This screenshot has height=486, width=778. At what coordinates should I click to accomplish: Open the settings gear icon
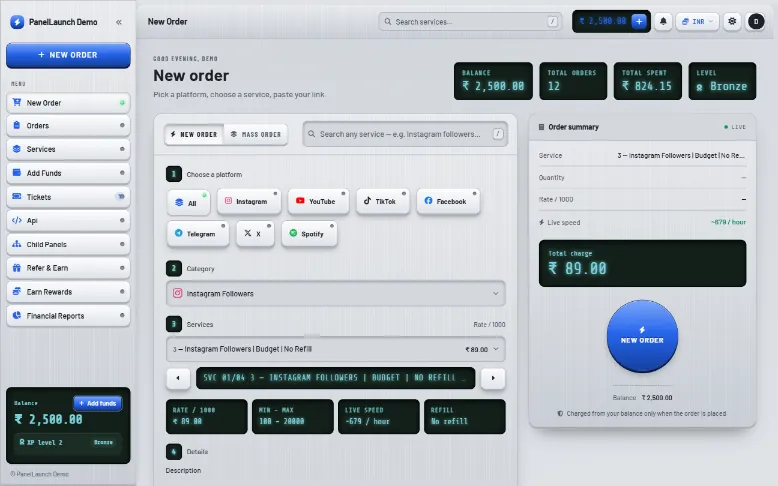(732, 21)
